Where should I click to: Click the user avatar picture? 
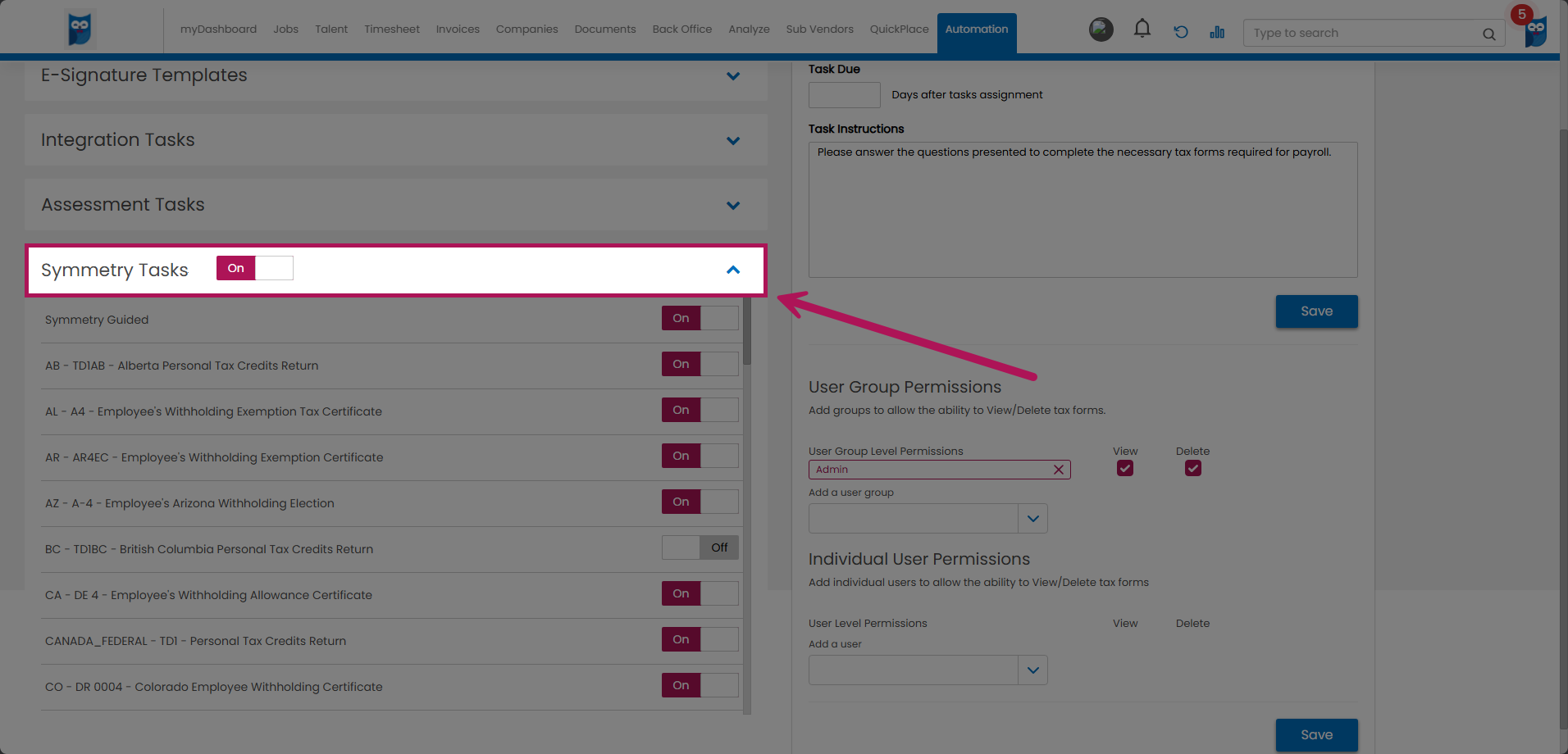pyautogui.click(x=1101, y=30)
